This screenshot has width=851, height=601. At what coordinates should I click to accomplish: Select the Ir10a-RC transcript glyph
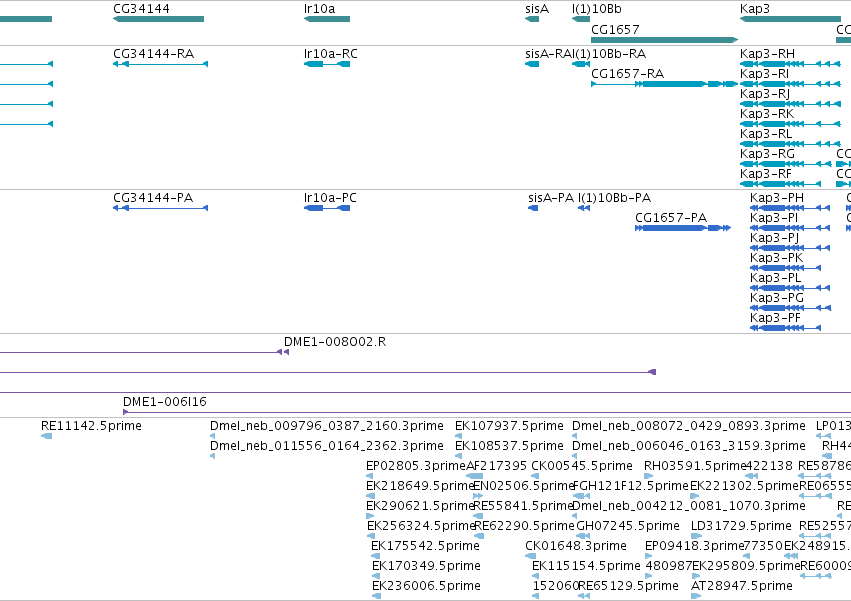[327, 64]
